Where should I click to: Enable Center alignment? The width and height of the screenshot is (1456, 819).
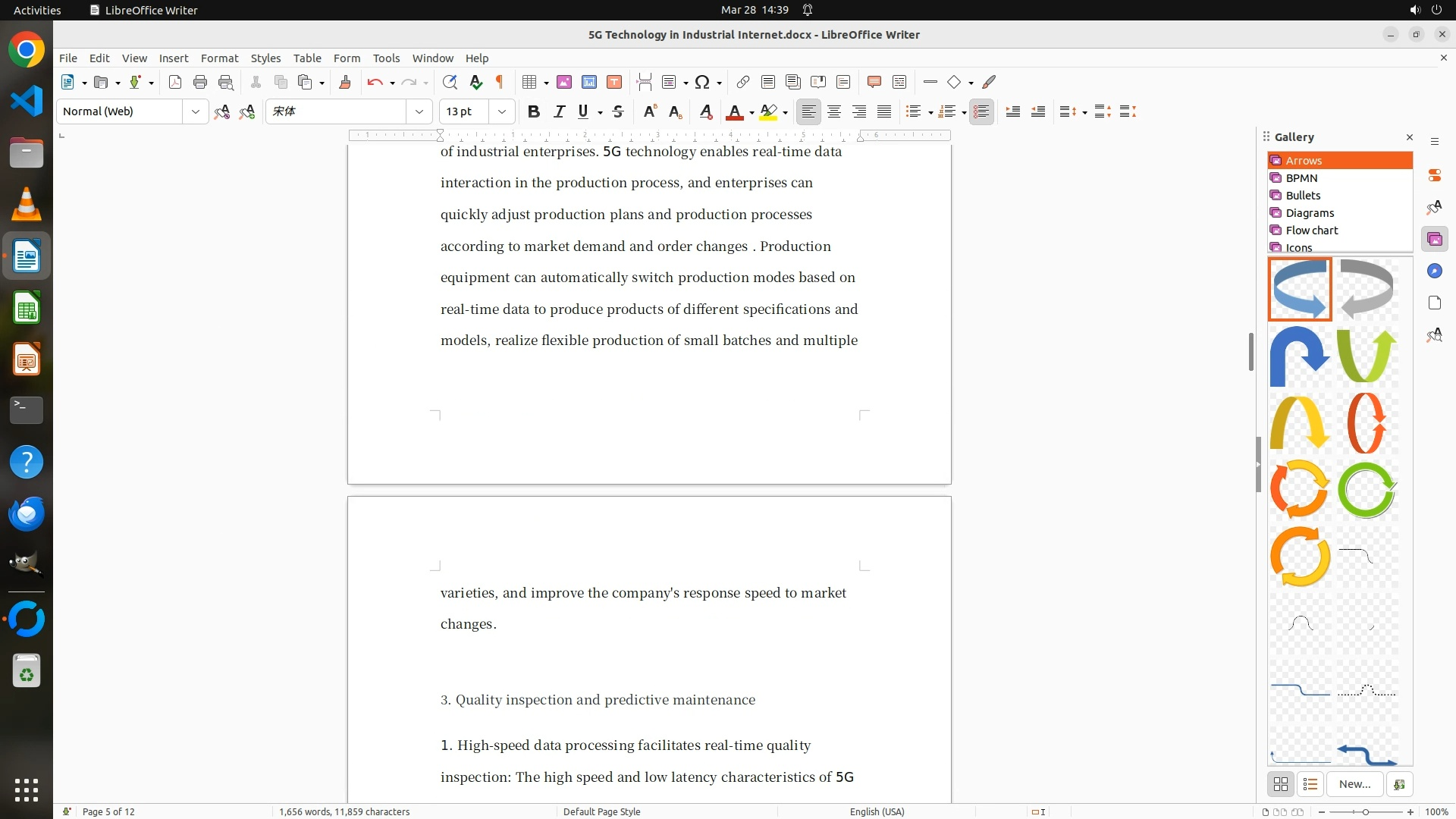pyautogui.click(x=834, y=111)
